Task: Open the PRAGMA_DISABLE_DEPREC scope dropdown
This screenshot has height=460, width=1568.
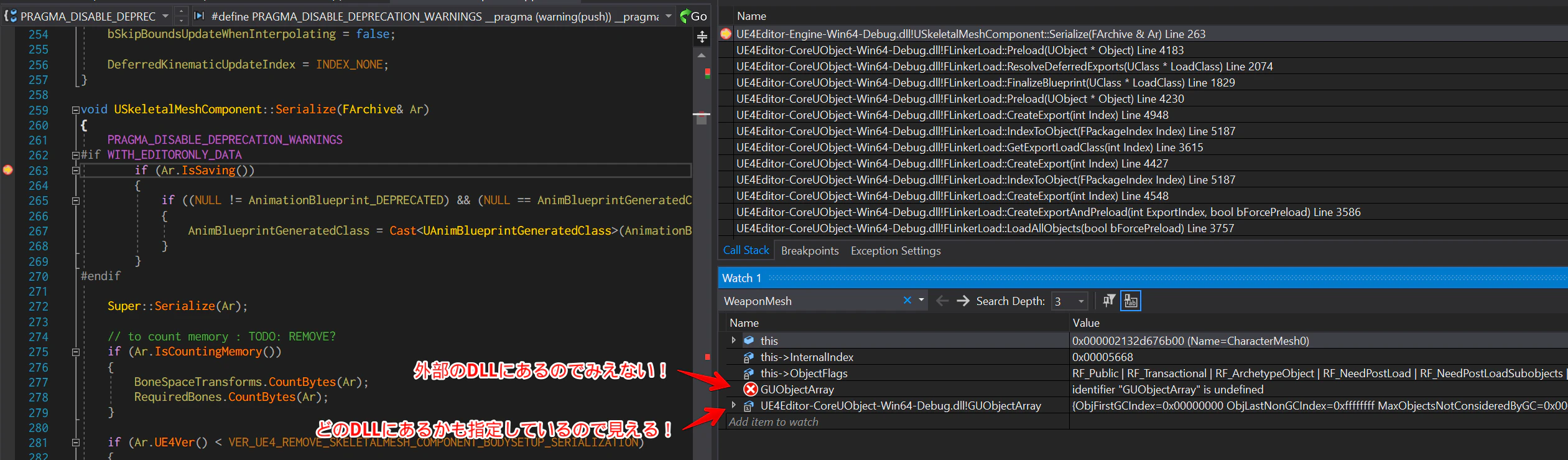Action: 165,16
